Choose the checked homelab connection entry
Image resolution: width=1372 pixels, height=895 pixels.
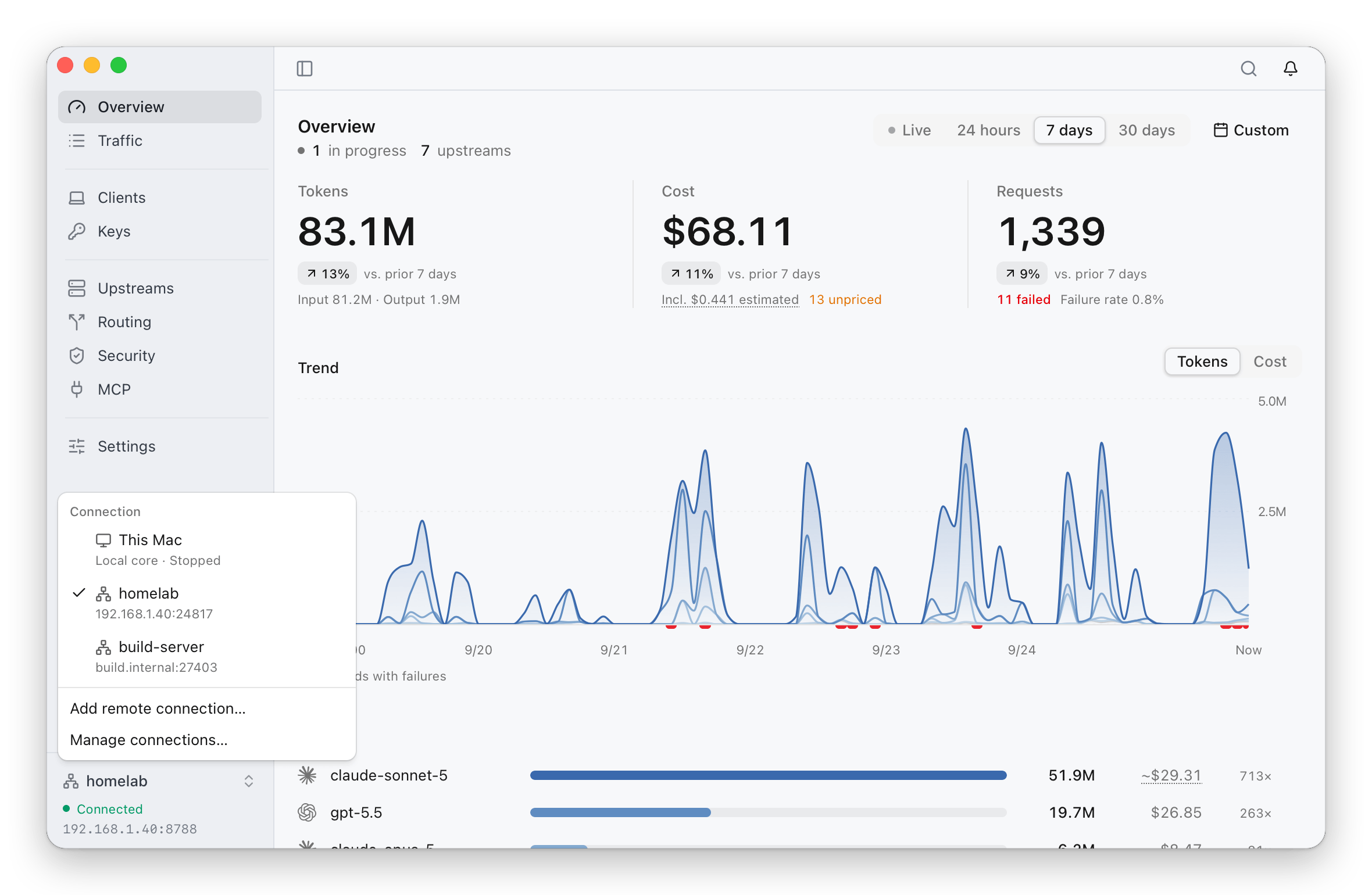pyautogui.click(x=207, y=603)
